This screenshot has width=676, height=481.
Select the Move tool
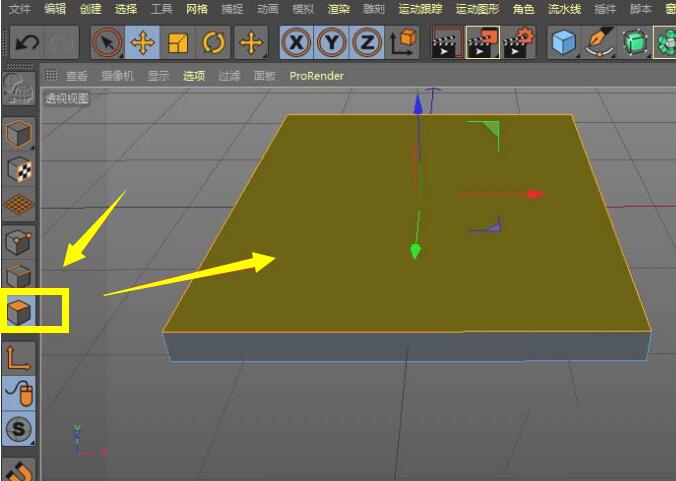(142, 42)
